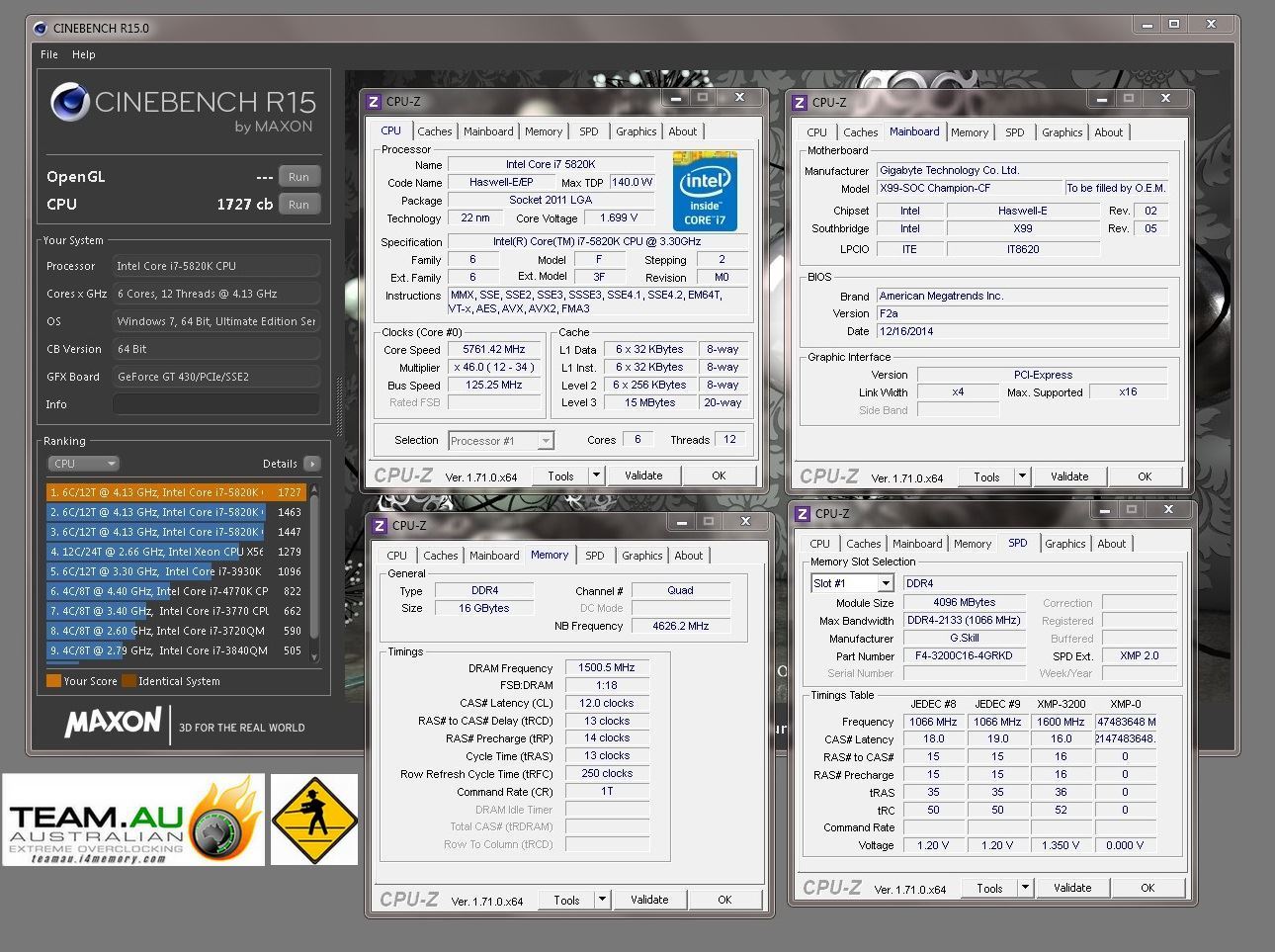Click OK in CPU-Z SPD window
1275x952 pixels.
point(1147,888)
